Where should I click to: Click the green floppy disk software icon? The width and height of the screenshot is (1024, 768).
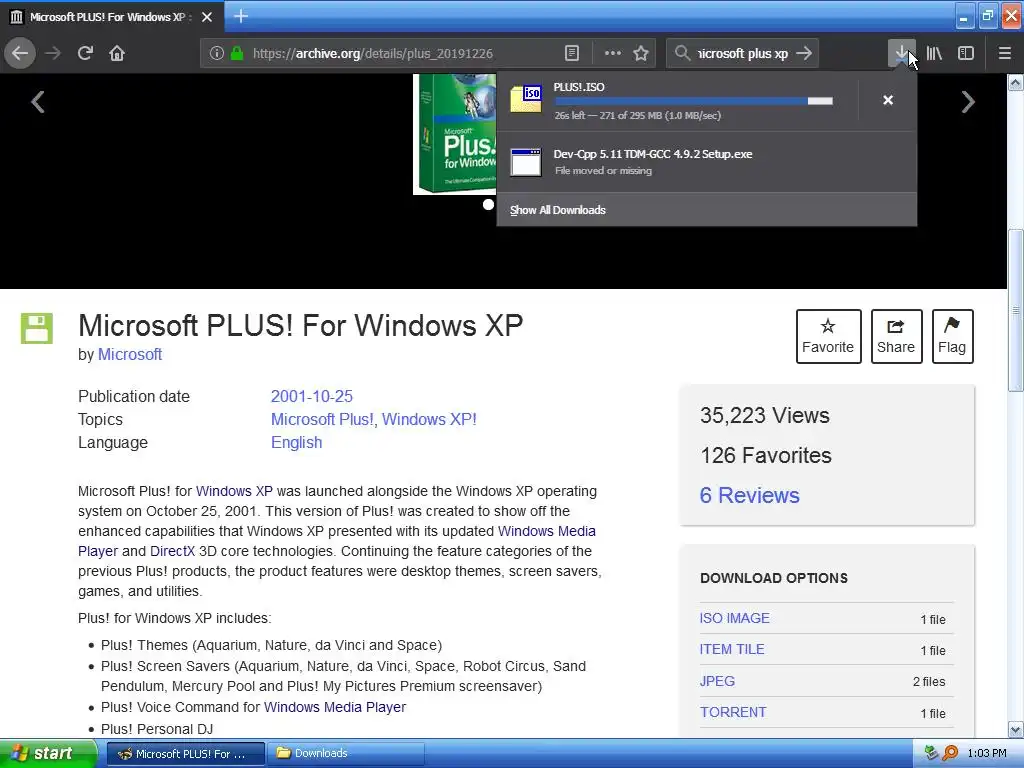coord(37,328)
